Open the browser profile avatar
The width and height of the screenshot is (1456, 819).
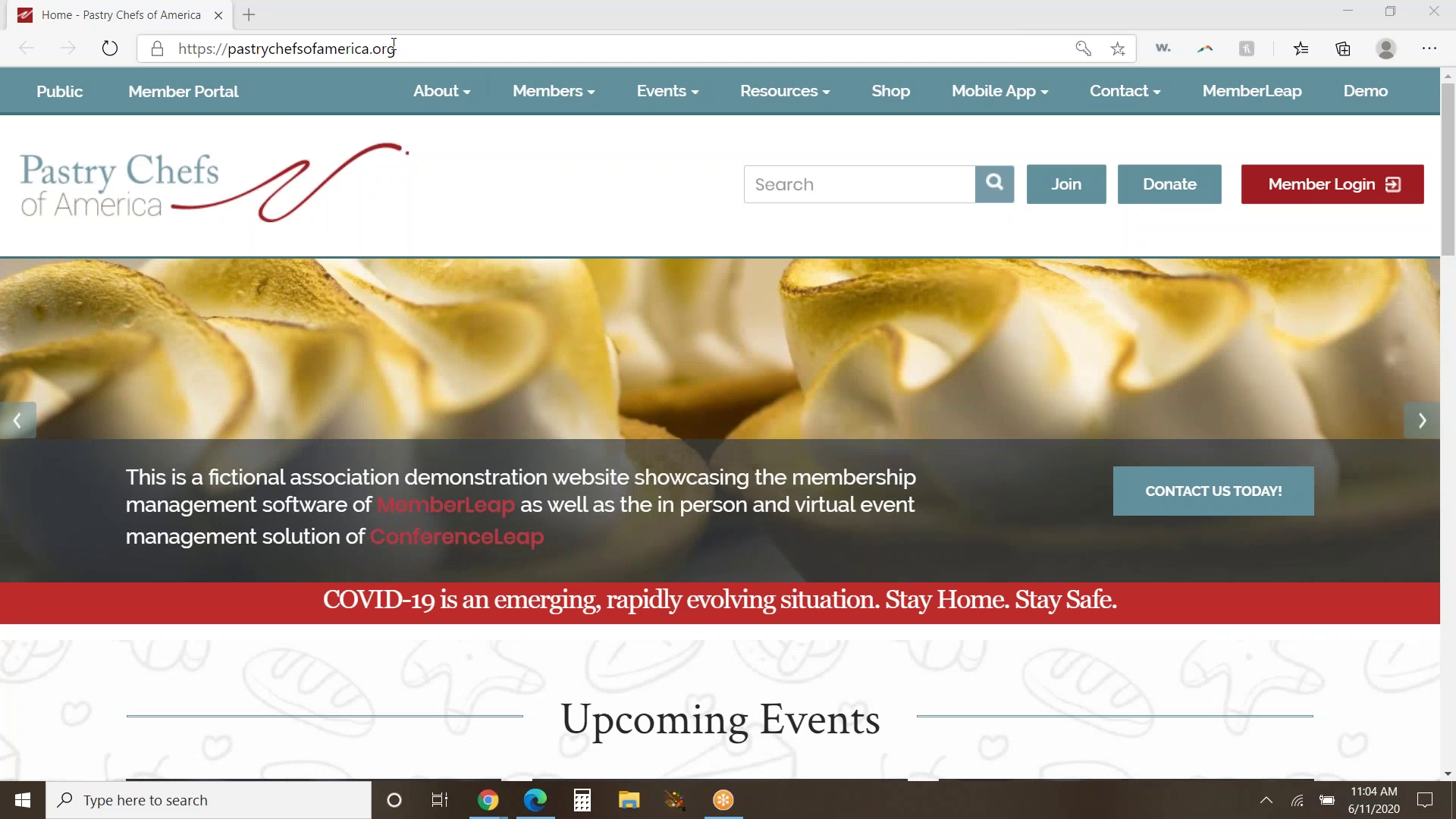point(1386,49)
